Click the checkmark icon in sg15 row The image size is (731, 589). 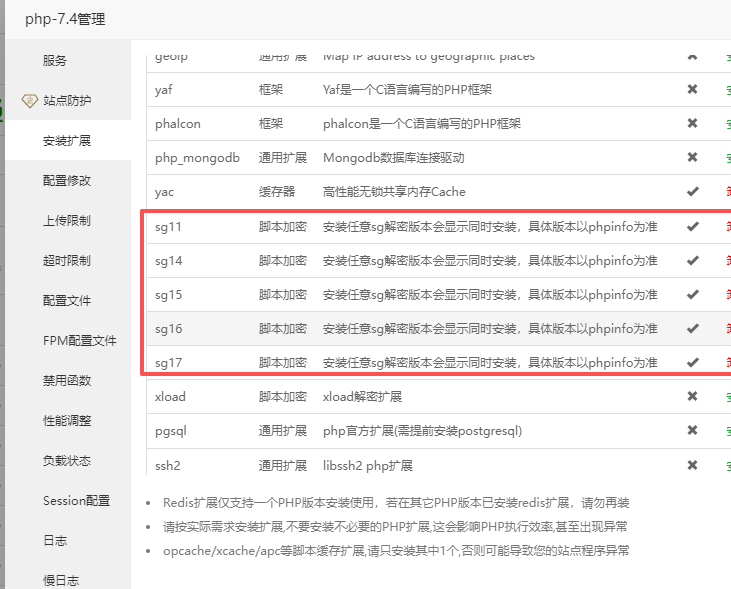693,295
